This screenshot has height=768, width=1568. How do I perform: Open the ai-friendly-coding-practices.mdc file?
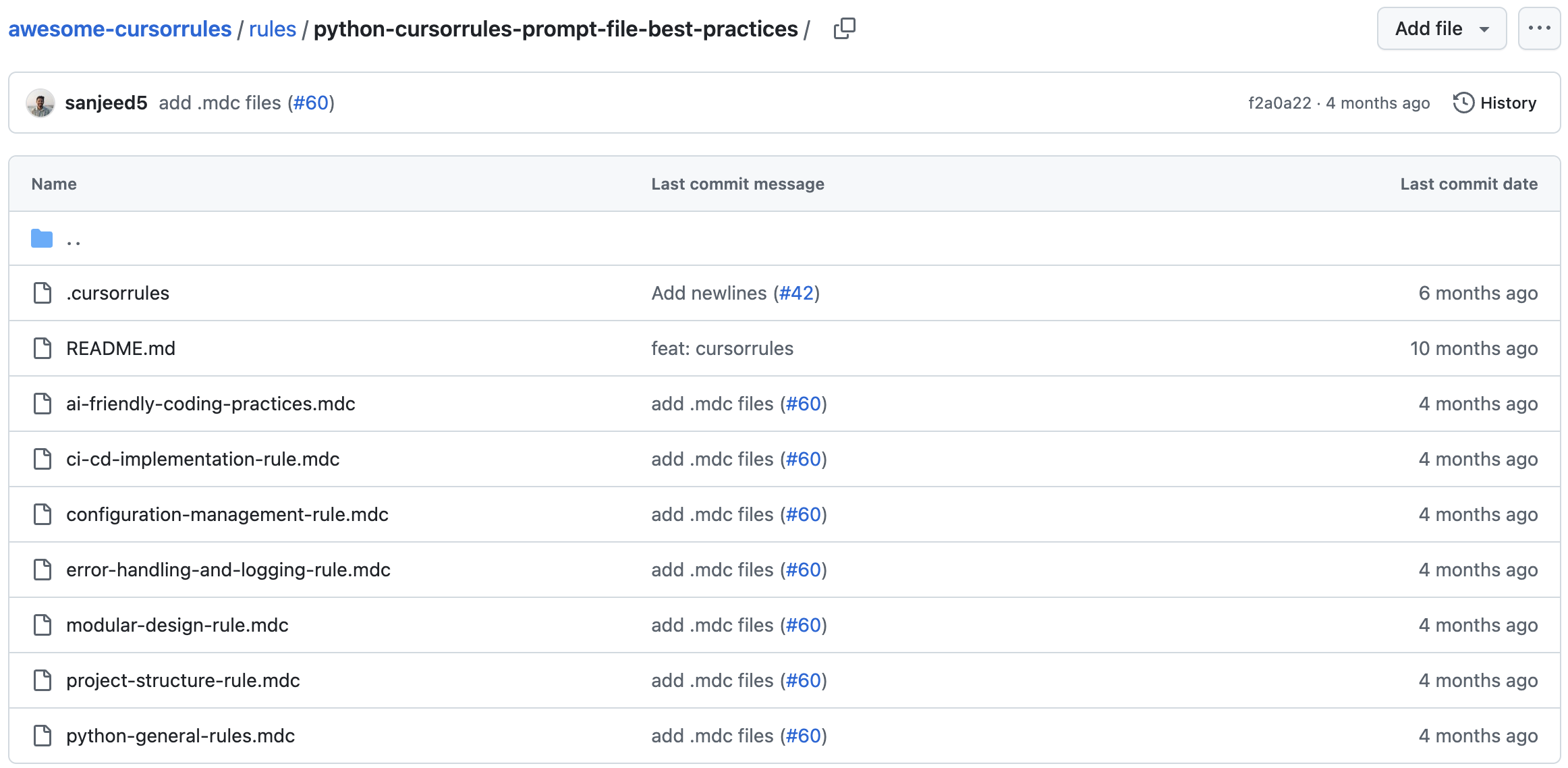(x=210, y=404)
